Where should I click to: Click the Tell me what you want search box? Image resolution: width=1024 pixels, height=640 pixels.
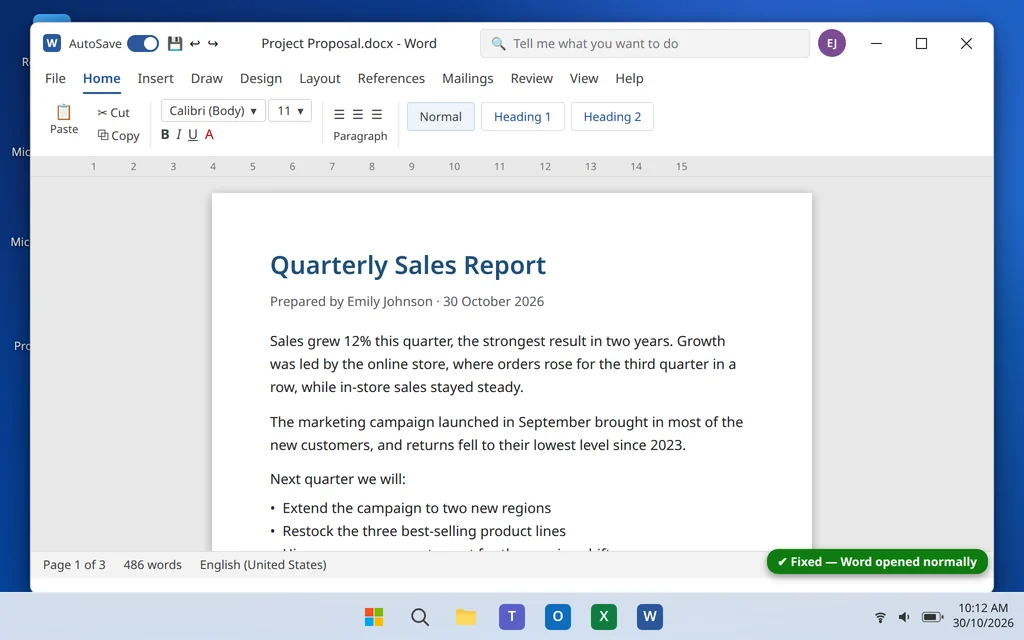[x=645, y=43]
